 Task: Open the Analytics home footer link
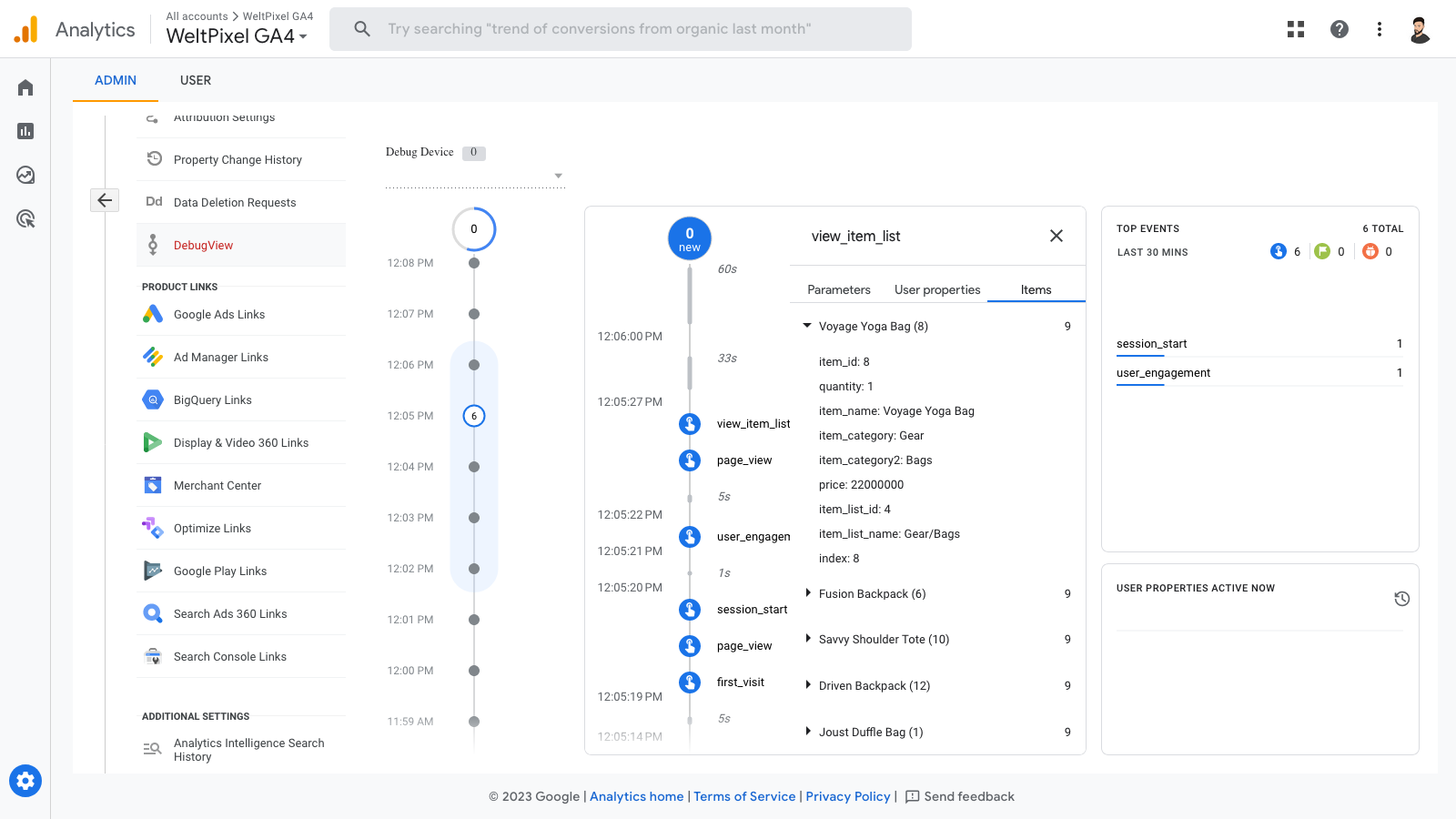[636, 796]
